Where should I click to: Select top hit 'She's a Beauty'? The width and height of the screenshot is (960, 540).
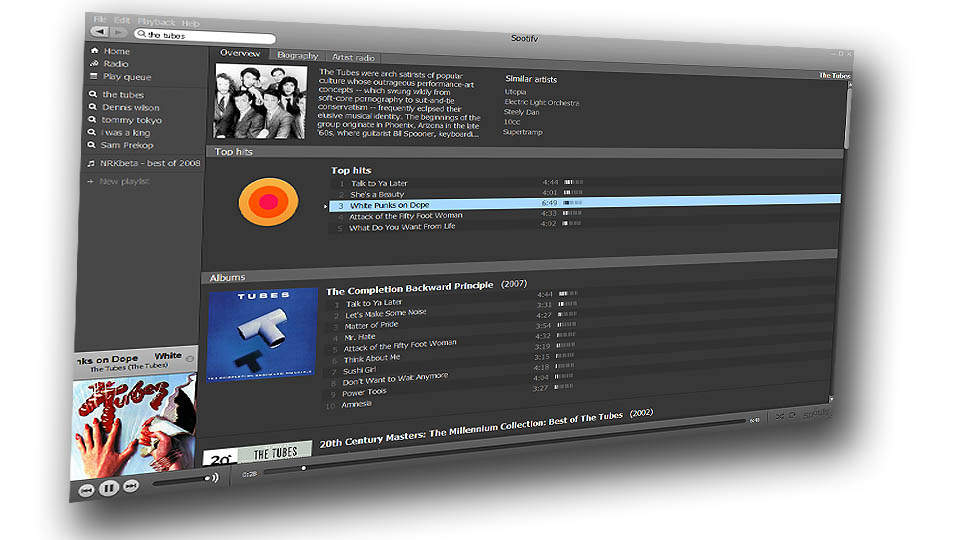tap(377, 194)
